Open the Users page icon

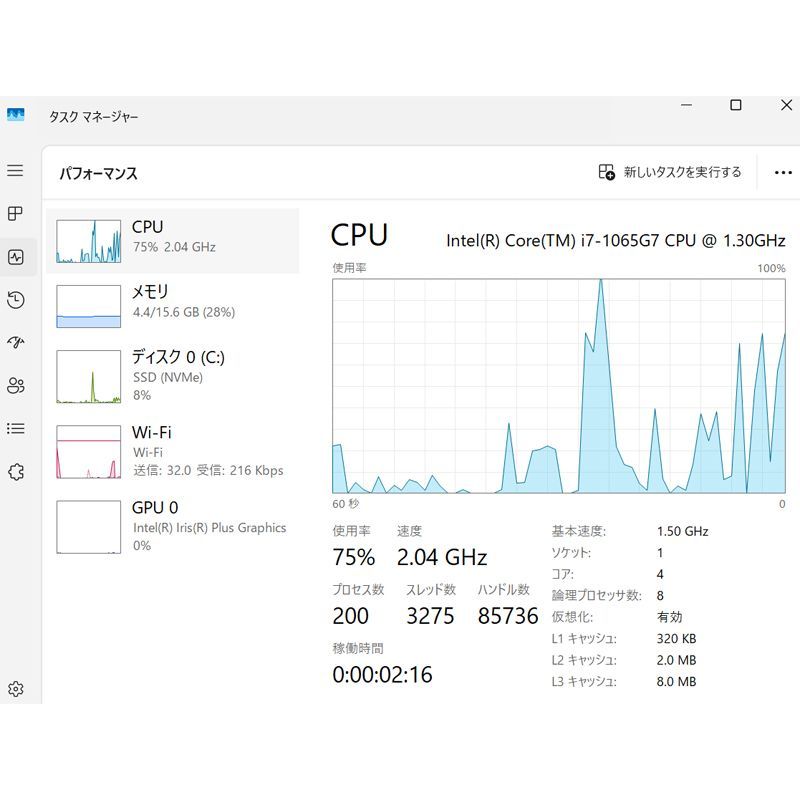coord(16,386)
